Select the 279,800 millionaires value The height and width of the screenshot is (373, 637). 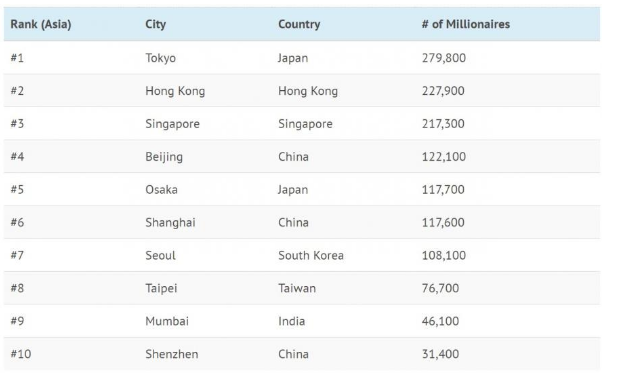click(444, 58)
